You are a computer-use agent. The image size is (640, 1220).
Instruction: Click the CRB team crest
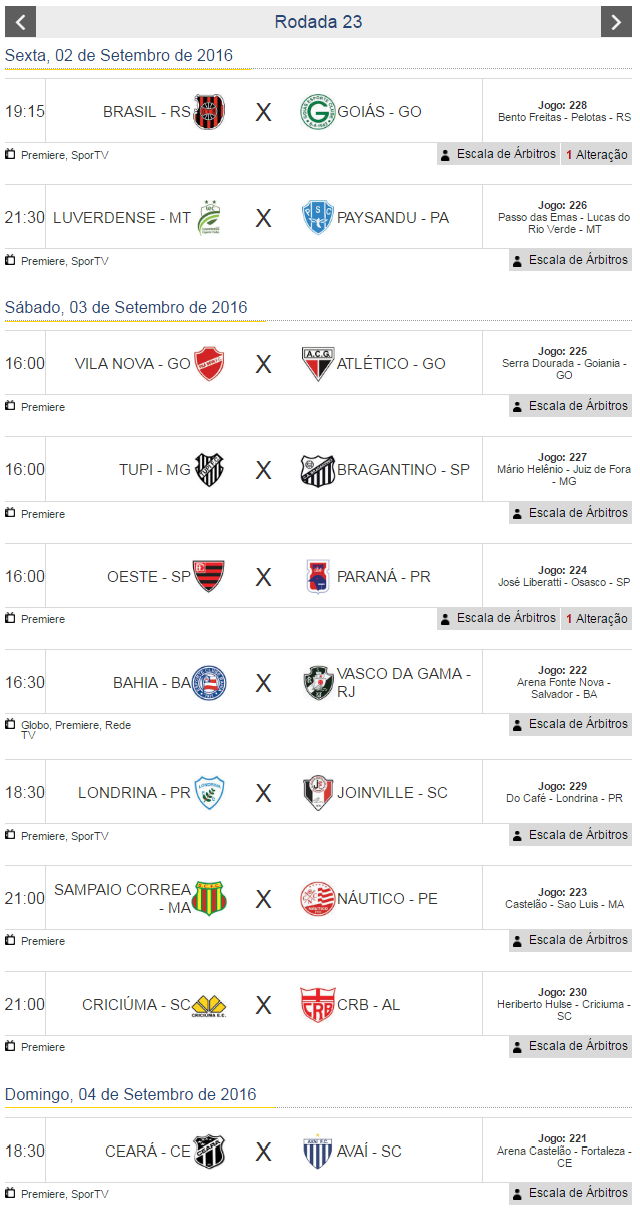pos(318,1005)
